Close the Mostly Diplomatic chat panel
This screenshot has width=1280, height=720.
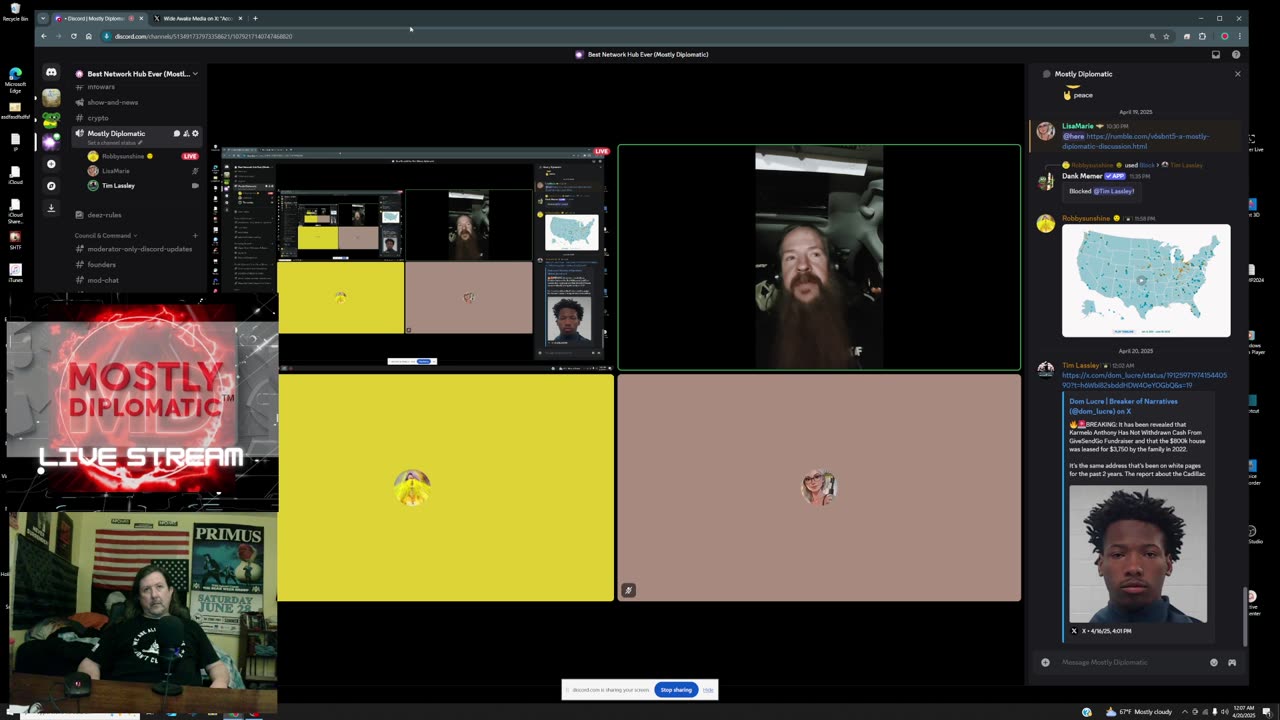[1237, 74]
